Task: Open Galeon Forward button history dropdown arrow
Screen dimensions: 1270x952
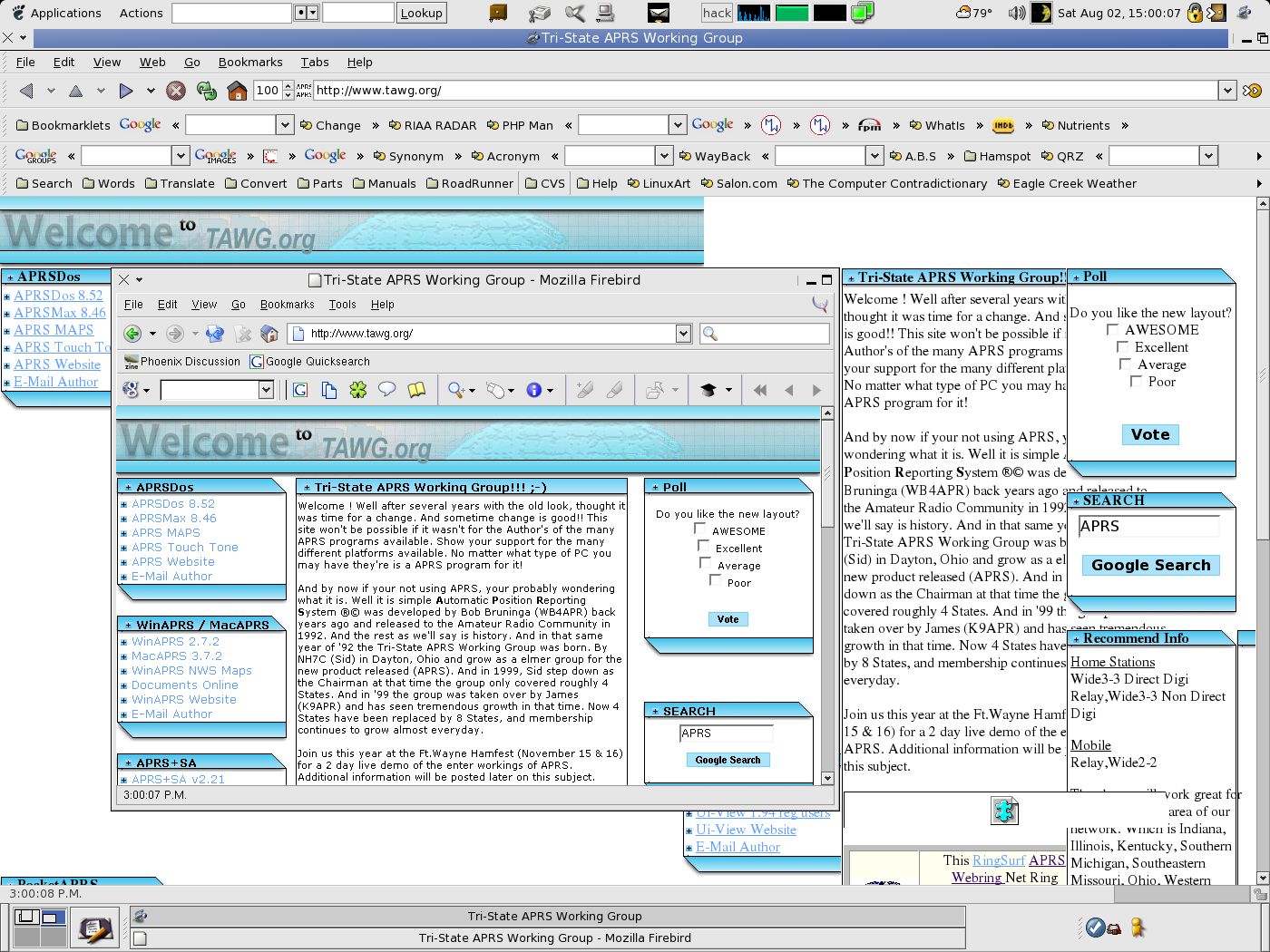Action: 151,91
